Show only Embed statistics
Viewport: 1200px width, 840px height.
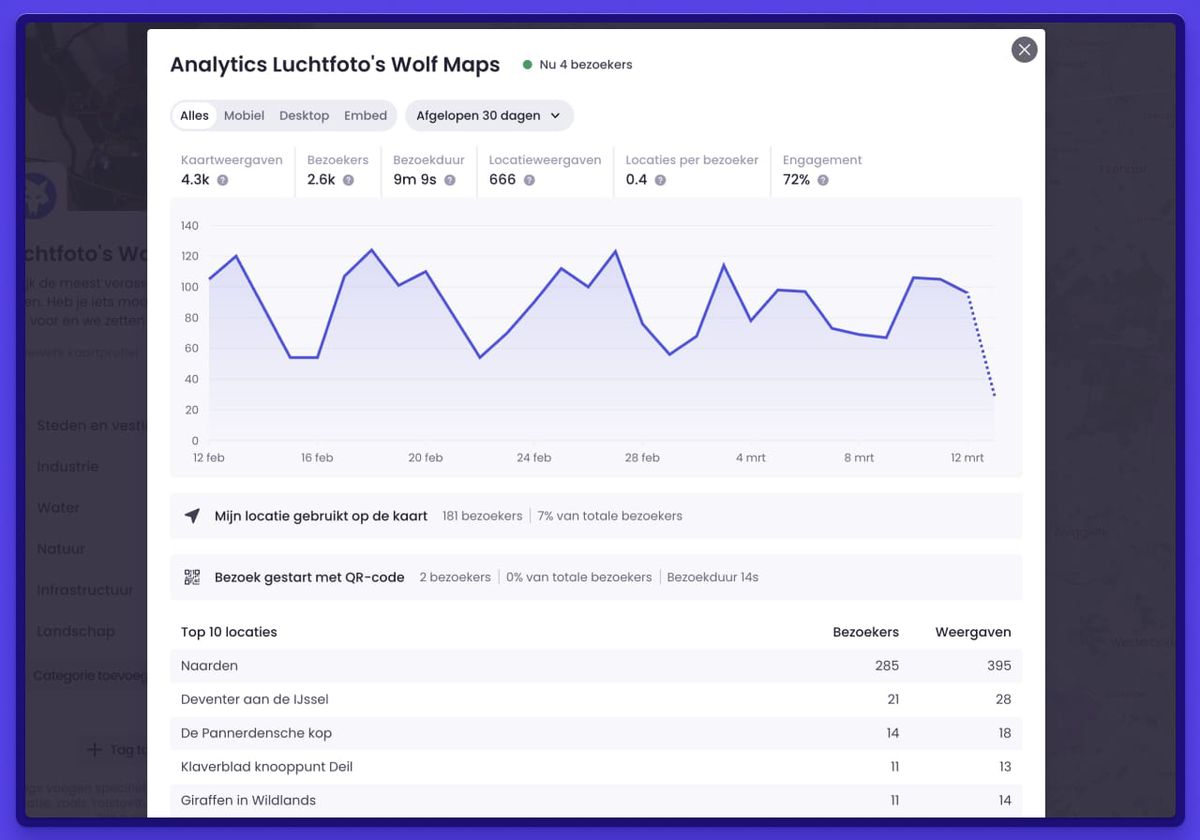365,116
